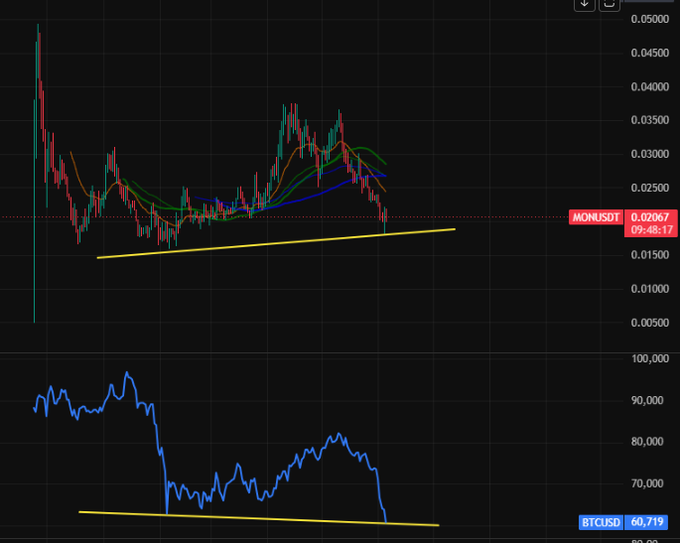Click the 09:48:17 candle countdown timer
The image size is (680, 543).
tap(651, 230)
